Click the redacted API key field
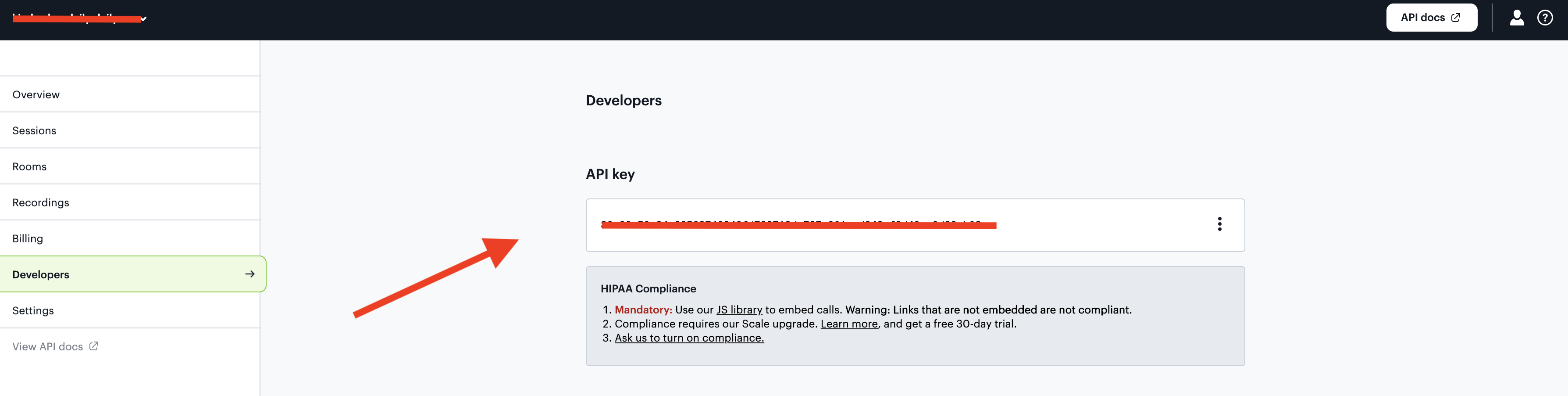Viewport: 1568px width, 396px height. [x=915, y=225]
